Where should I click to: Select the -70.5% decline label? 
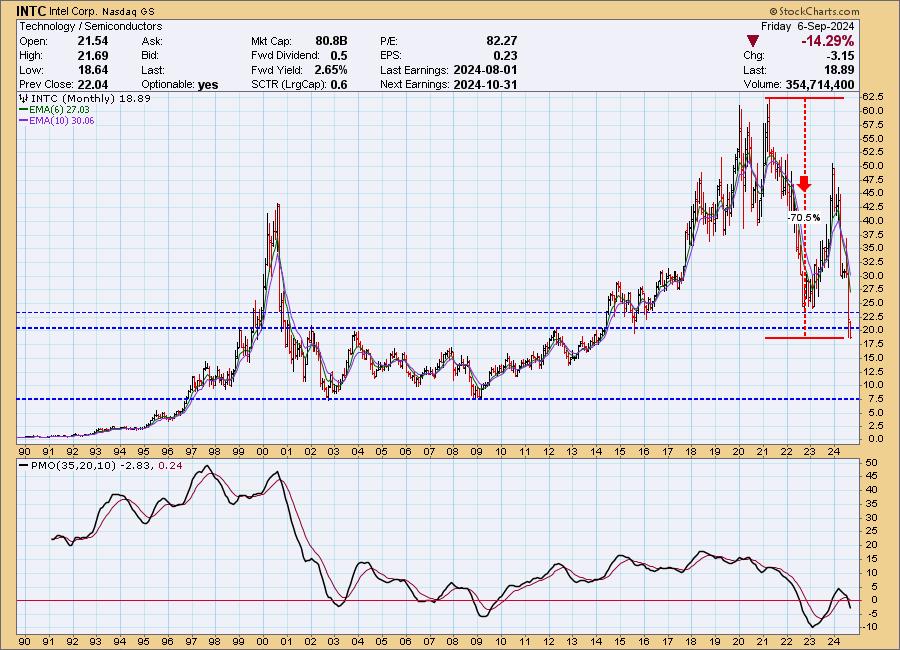pyautogui.click(x=803, y=217)
